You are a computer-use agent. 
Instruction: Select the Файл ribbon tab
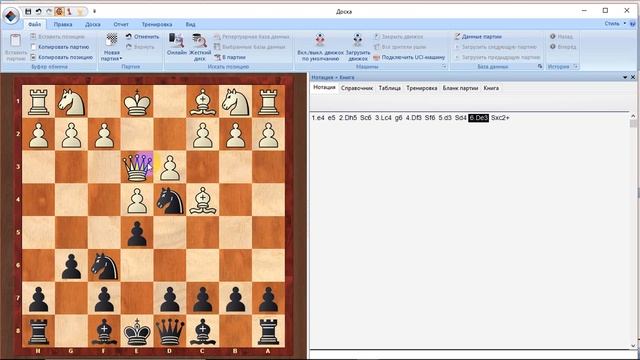point(35,24)
